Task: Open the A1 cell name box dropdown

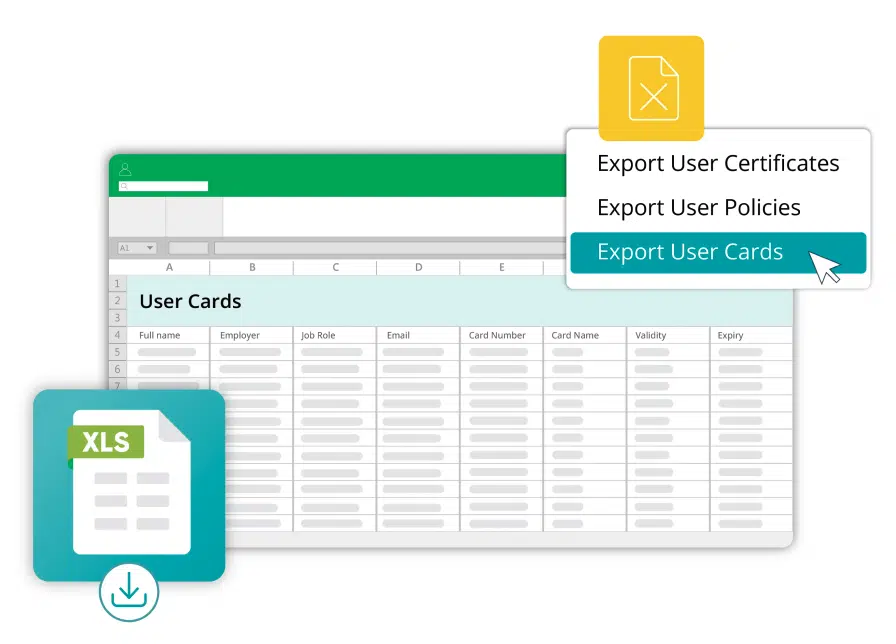Action: point(137,248)
